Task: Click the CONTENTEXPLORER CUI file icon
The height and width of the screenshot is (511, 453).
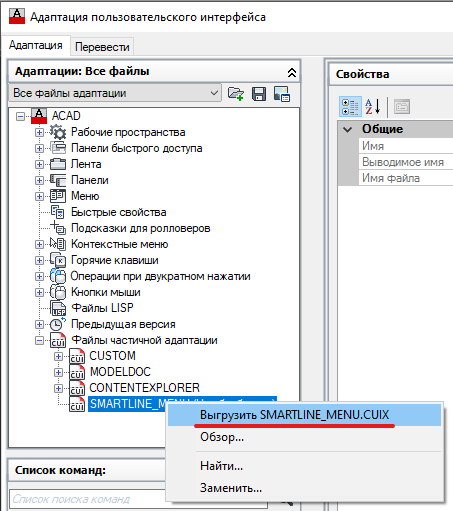Action: 77,388
